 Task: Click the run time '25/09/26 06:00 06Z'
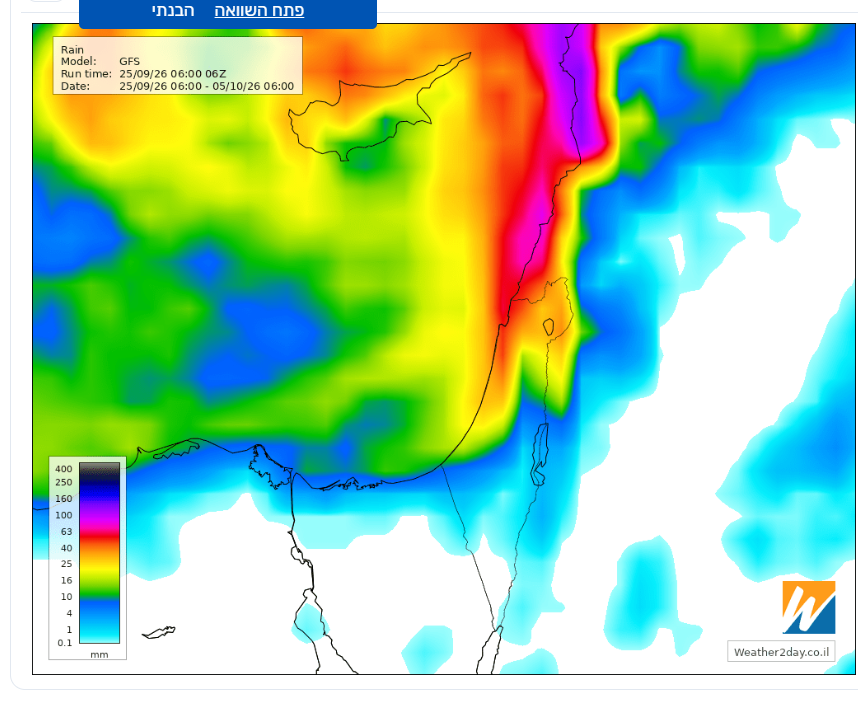(x=173, y=74)
